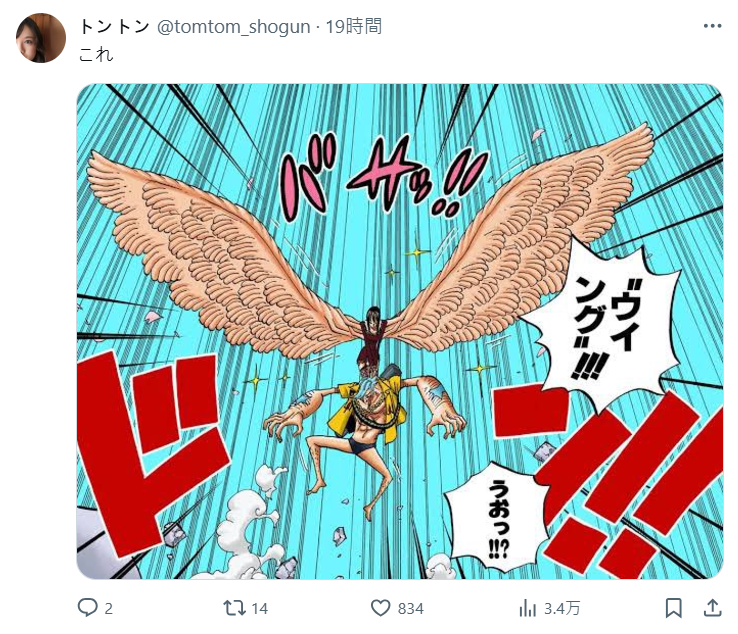This screenshot has width=738, height=634.
Task: Open the three-dots more options menu
Action: pos(713,26)
